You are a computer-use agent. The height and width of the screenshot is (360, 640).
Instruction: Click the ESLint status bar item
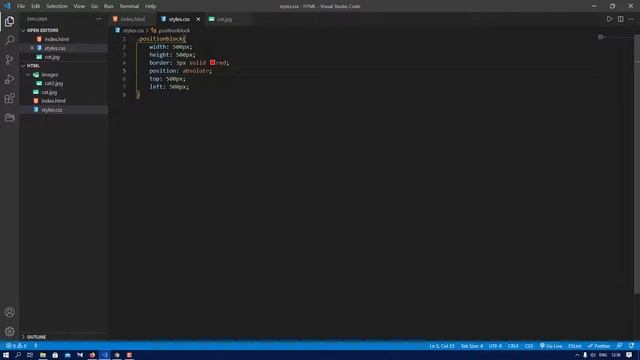click(575, 346)
